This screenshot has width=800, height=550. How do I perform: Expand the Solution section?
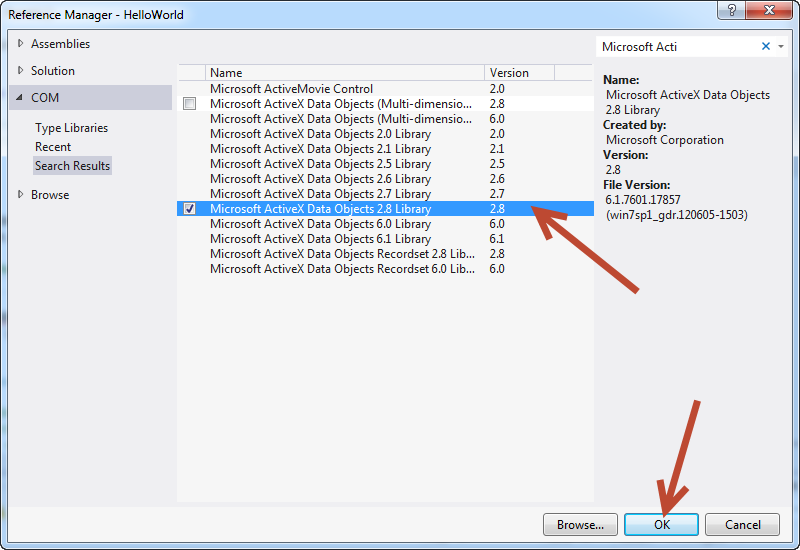click(x=20, y=70)
